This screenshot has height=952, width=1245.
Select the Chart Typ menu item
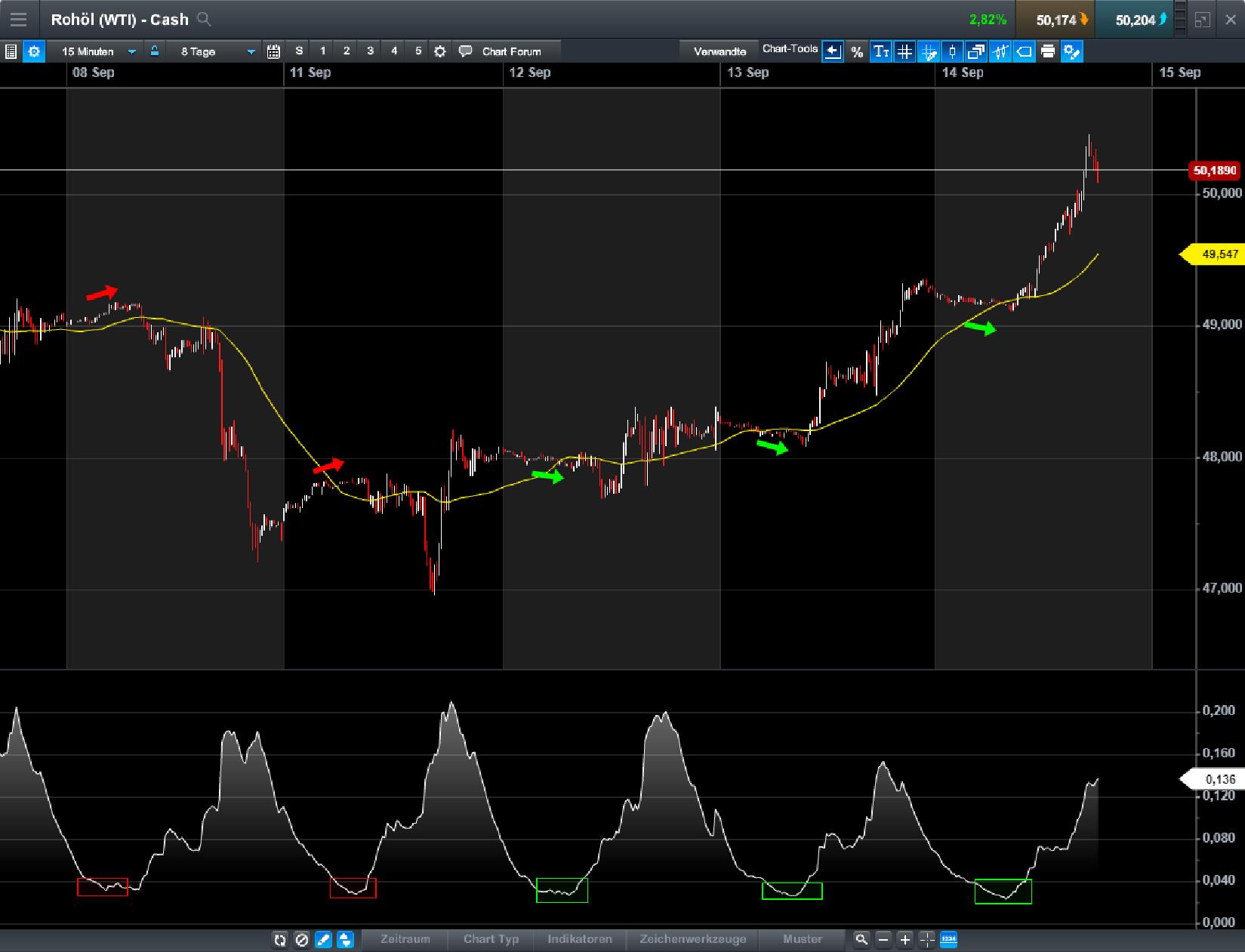[492, 940]
